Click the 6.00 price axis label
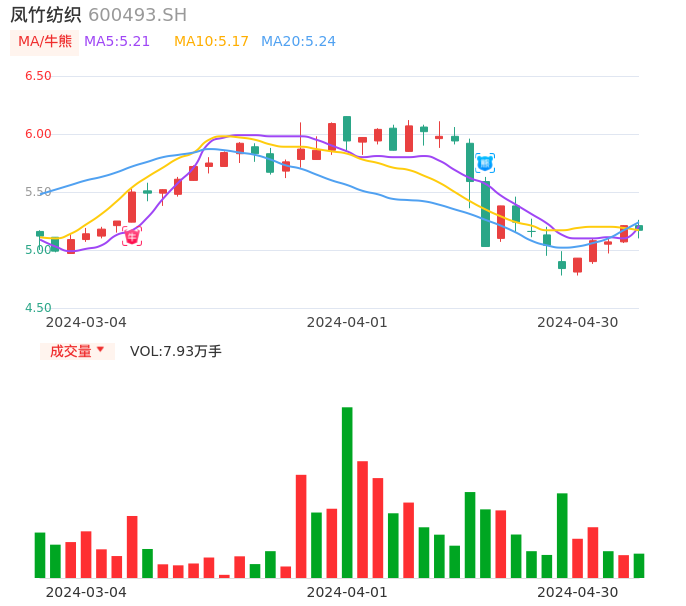Screen dimensions: 686x606 pos(38,134)
